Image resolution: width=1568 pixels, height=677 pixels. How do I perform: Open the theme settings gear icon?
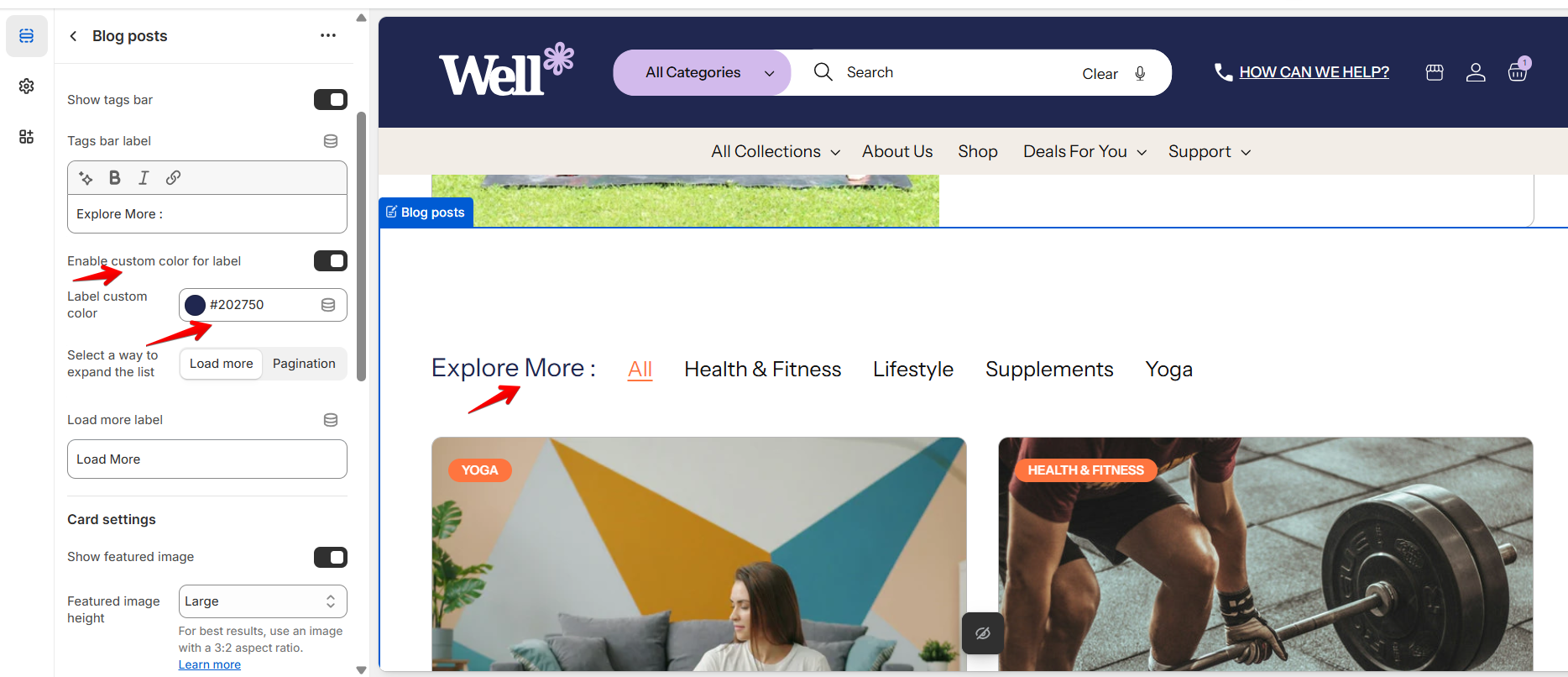pos(27,86)
